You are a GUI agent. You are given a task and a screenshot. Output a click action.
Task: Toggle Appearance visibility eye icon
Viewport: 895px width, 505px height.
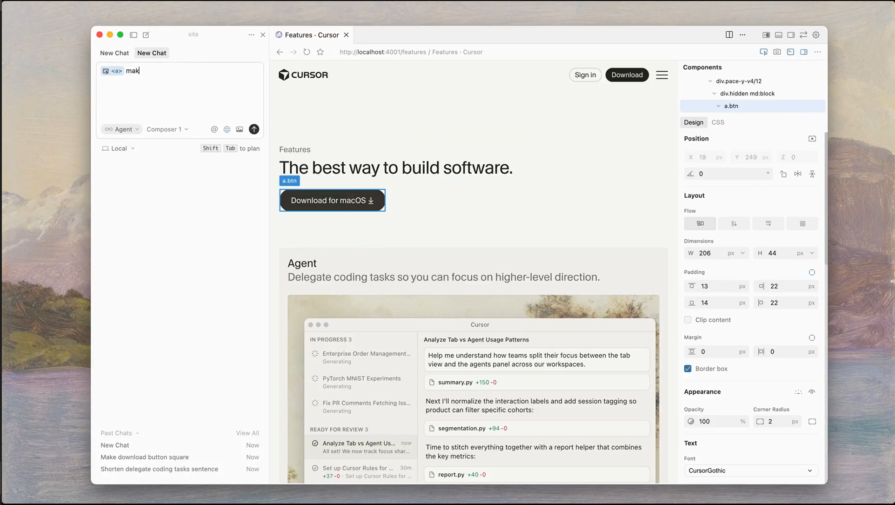[x=812, y=392]
